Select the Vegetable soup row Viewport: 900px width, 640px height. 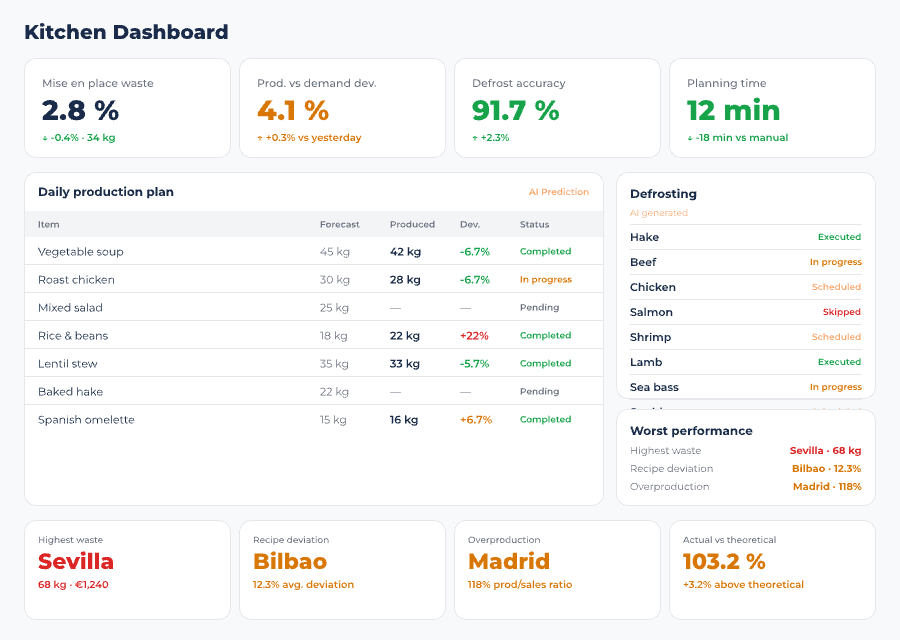81,252
